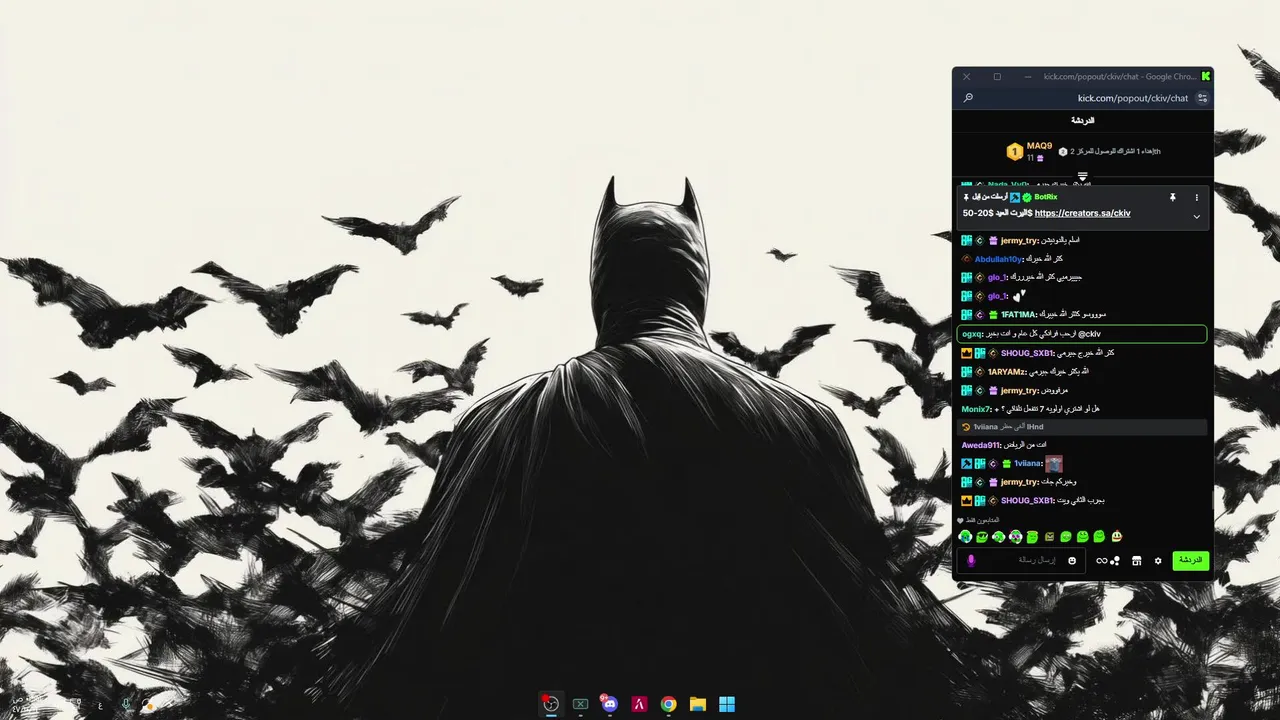Insert the second green sunglasses quick emote
The height and width of the screenshot is (720, 1280).
[982, 537]
